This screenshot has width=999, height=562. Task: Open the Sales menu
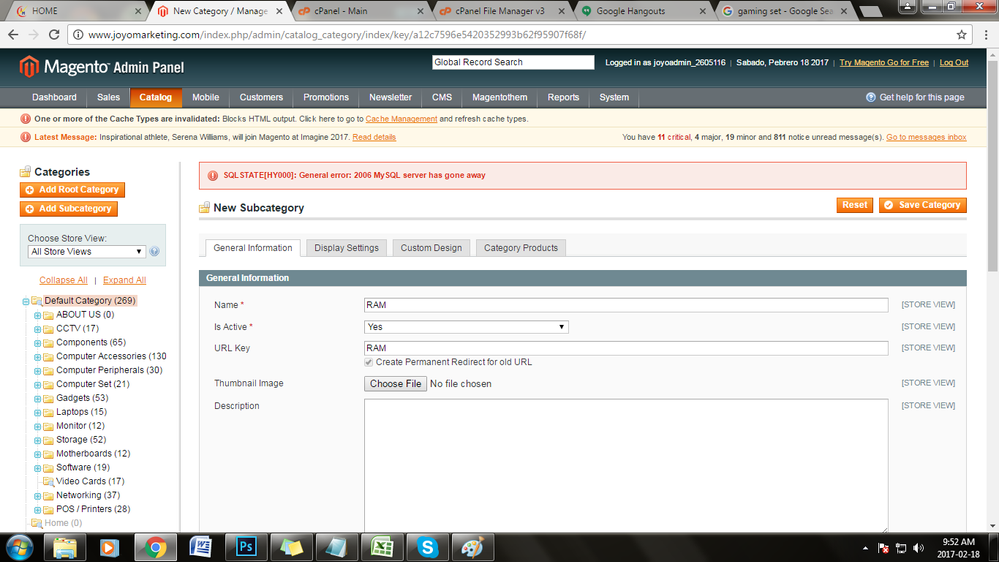click(108, 97)
